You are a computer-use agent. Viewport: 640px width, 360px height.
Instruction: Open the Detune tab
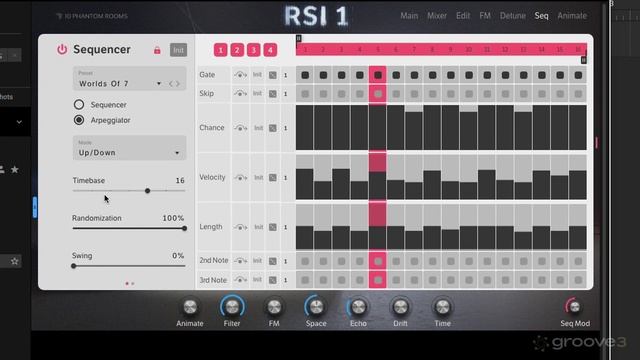click(513, 16)
